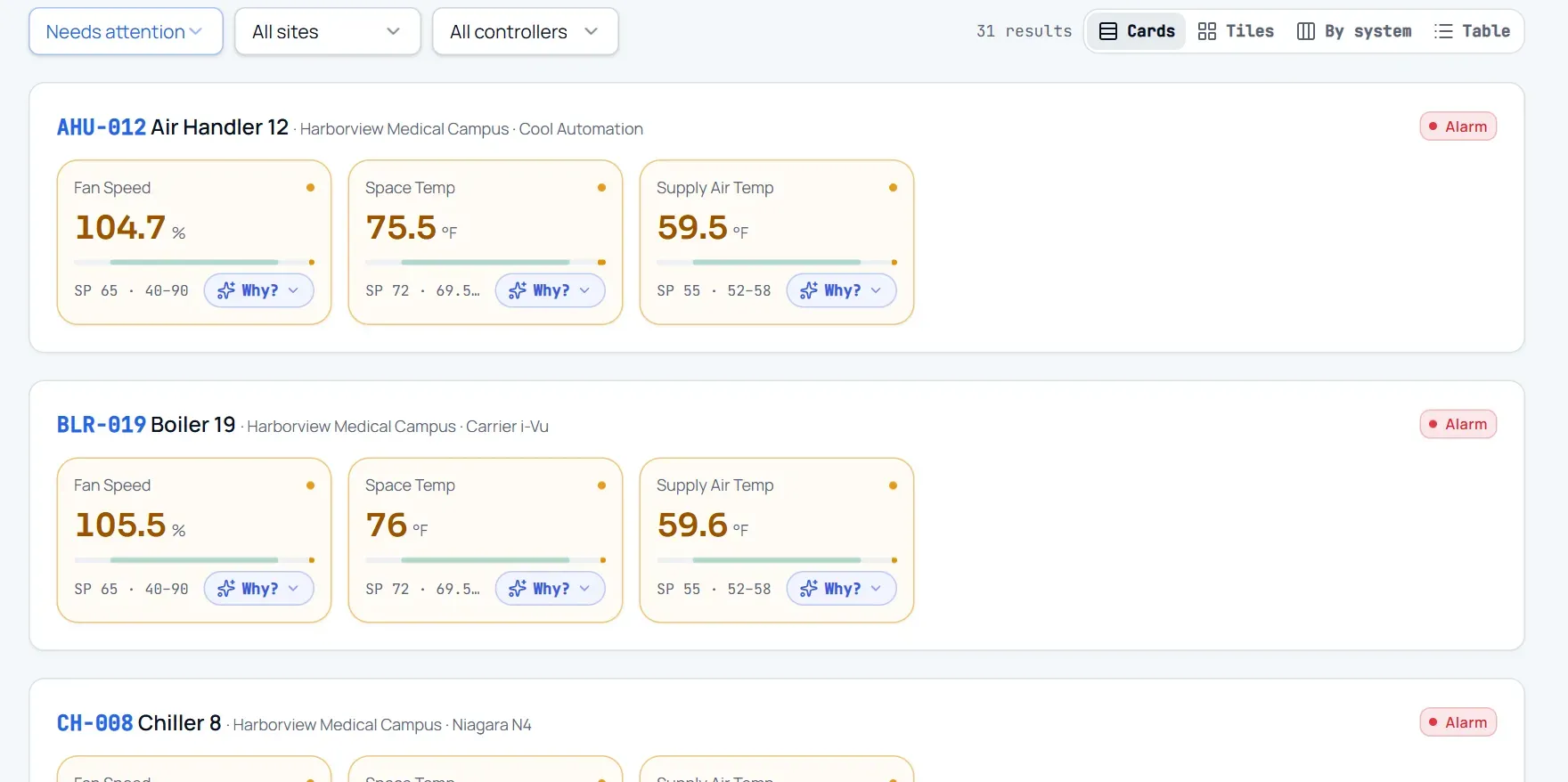This screenshot has height=782, width=1568.
Task: Open AHU-012 Air Handler 12 link
Action: (x=173, y=127)
